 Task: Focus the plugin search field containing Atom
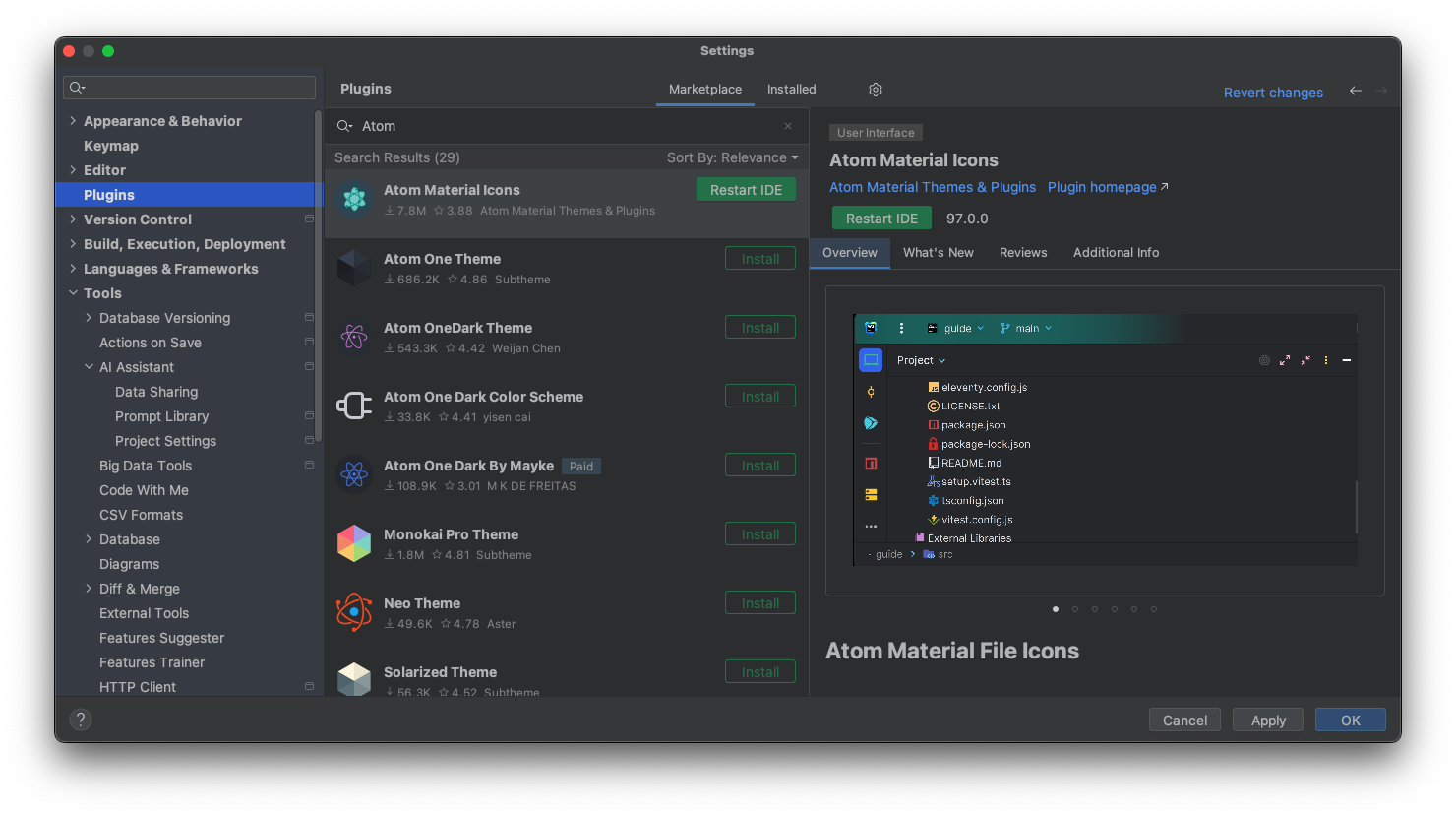(566, 126)
